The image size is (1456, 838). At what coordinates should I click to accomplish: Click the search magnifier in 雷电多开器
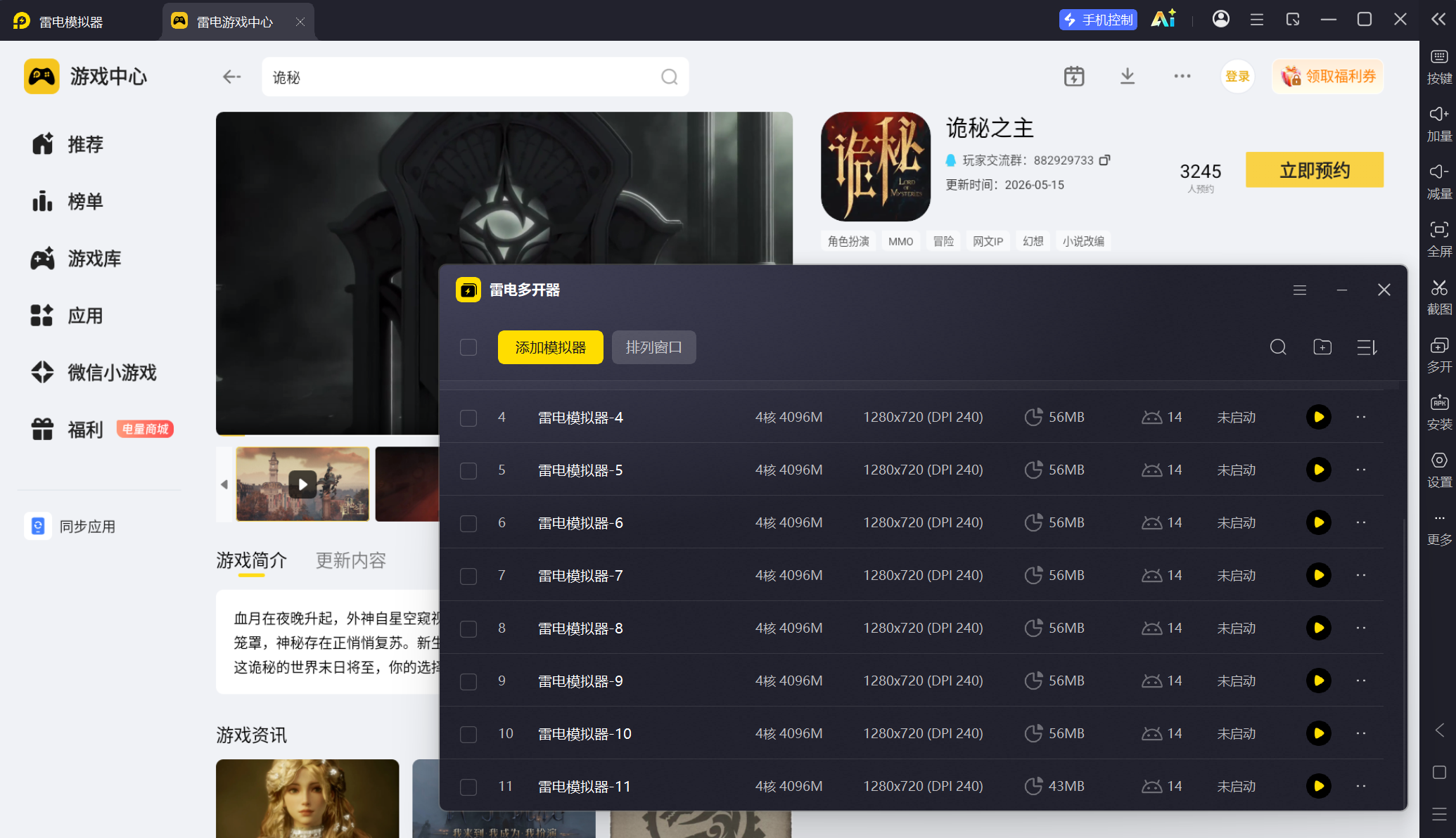pyautogui.click(x=1278, y=347)
